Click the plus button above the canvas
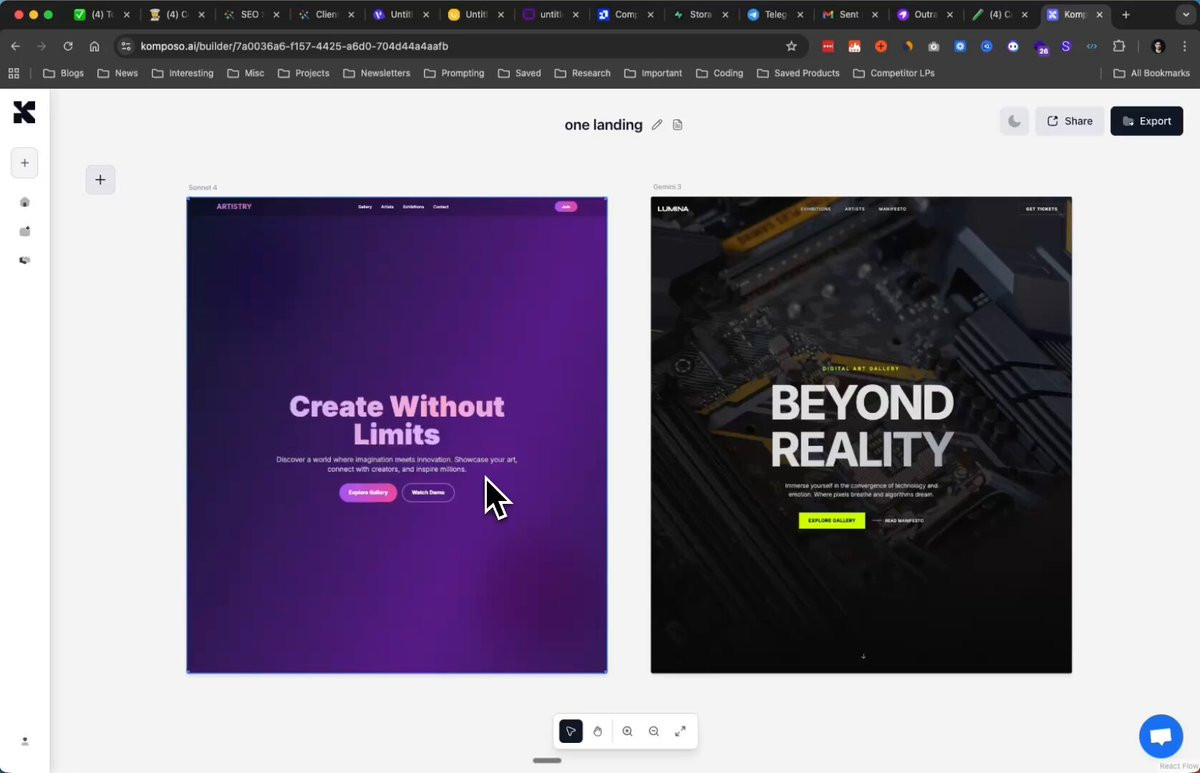The image size is (1200, 773). click(100, 180)
